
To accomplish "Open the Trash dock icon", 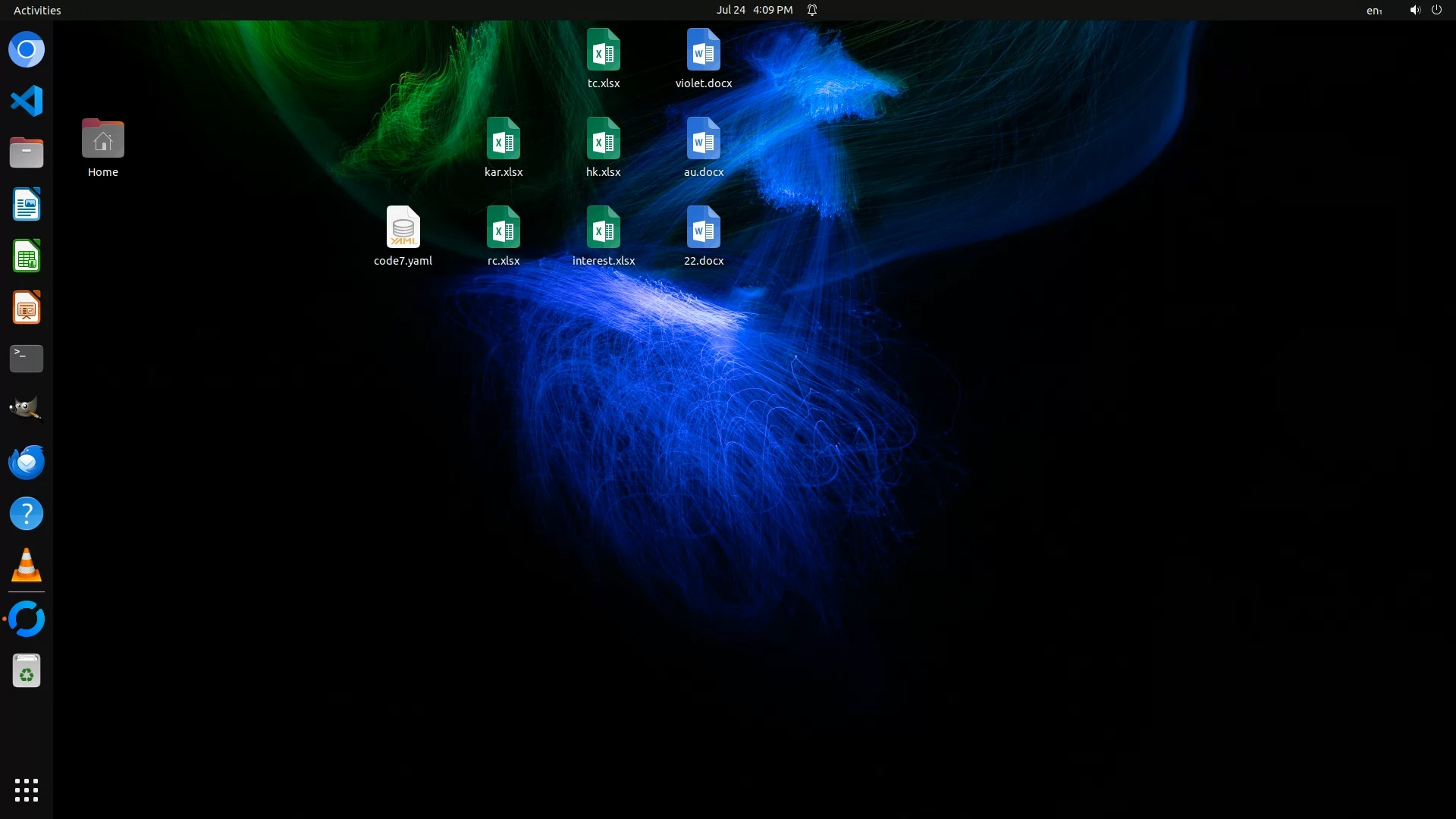I will point(27,671).
